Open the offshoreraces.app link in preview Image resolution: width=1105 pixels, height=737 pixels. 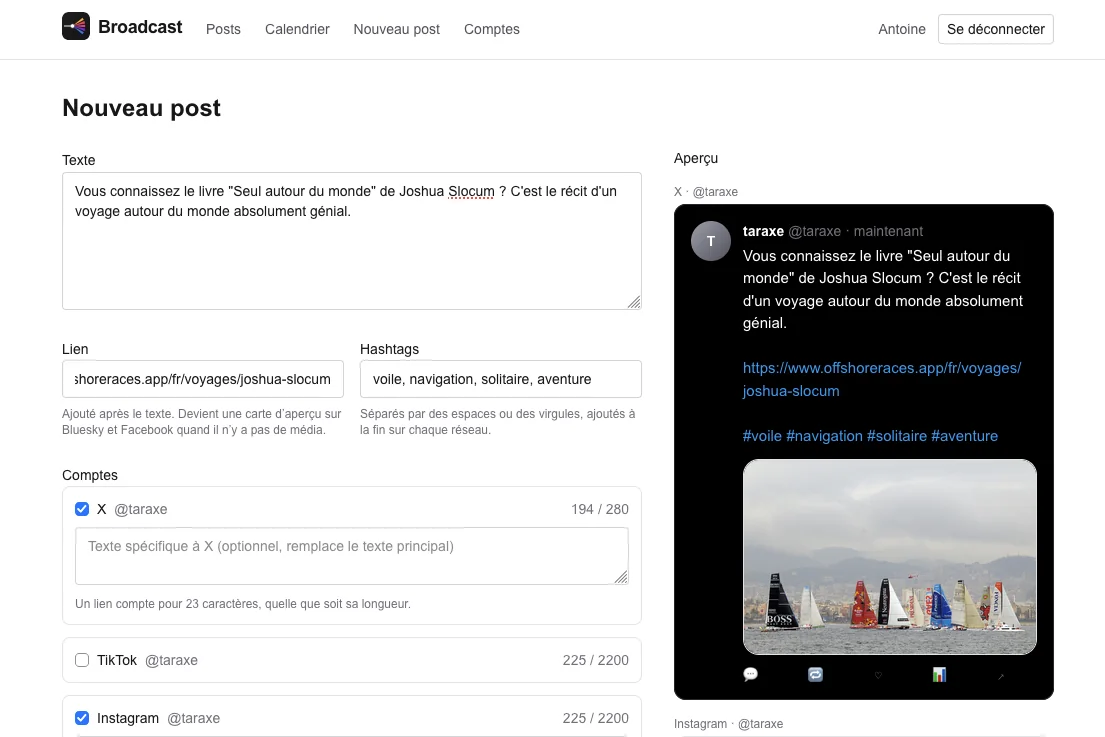(x=882, y=379)
